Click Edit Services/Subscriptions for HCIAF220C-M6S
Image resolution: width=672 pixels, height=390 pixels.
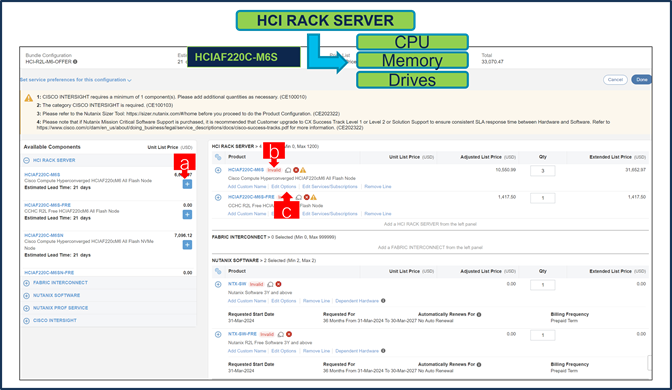(x=330, y=187)
